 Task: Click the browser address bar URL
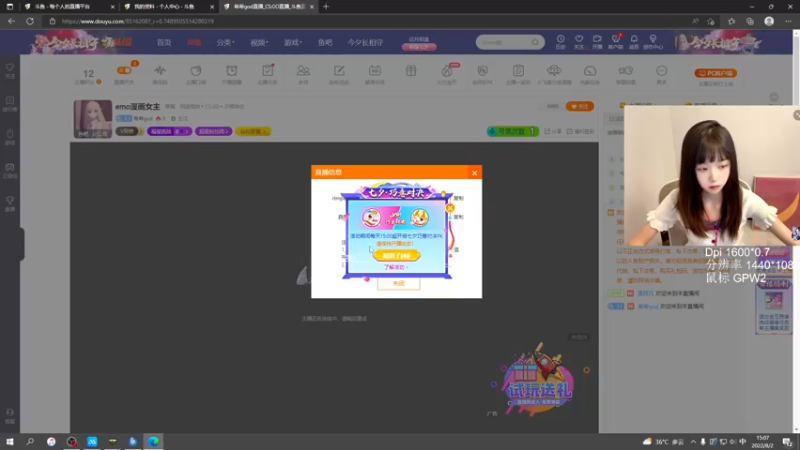point(138,21)
